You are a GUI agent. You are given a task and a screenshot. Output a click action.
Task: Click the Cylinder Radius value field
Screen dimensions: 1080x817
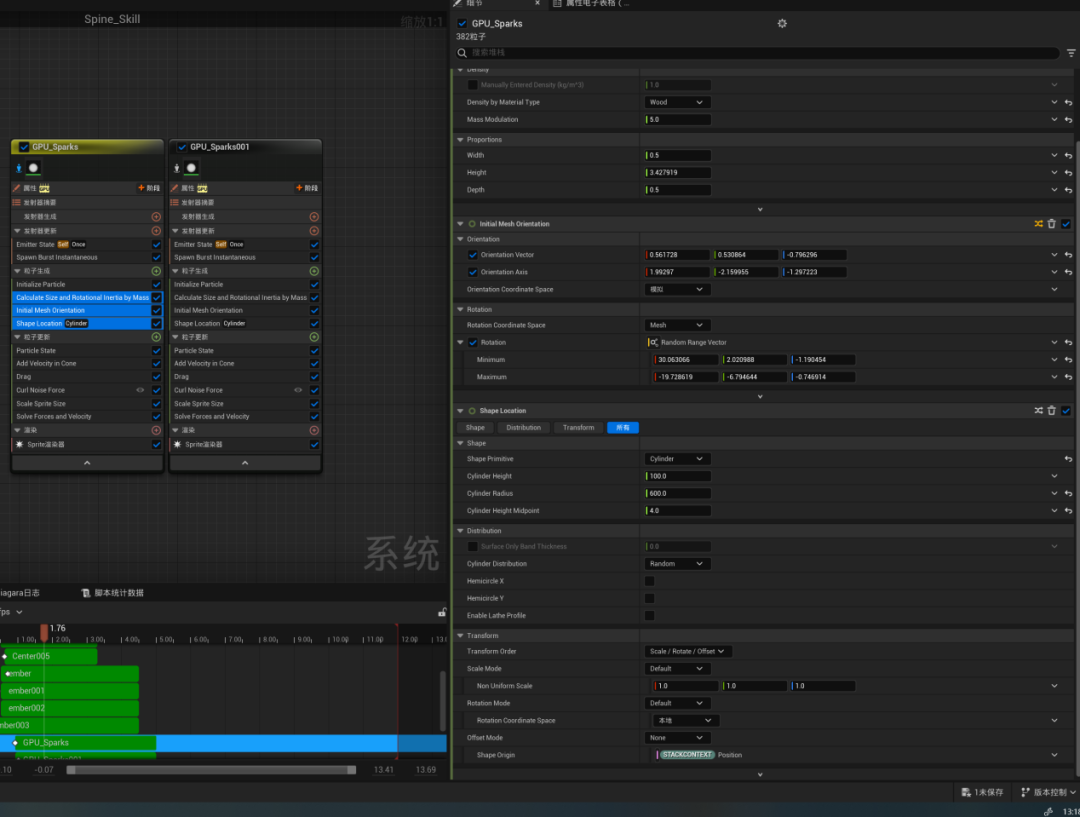[677, 493]
